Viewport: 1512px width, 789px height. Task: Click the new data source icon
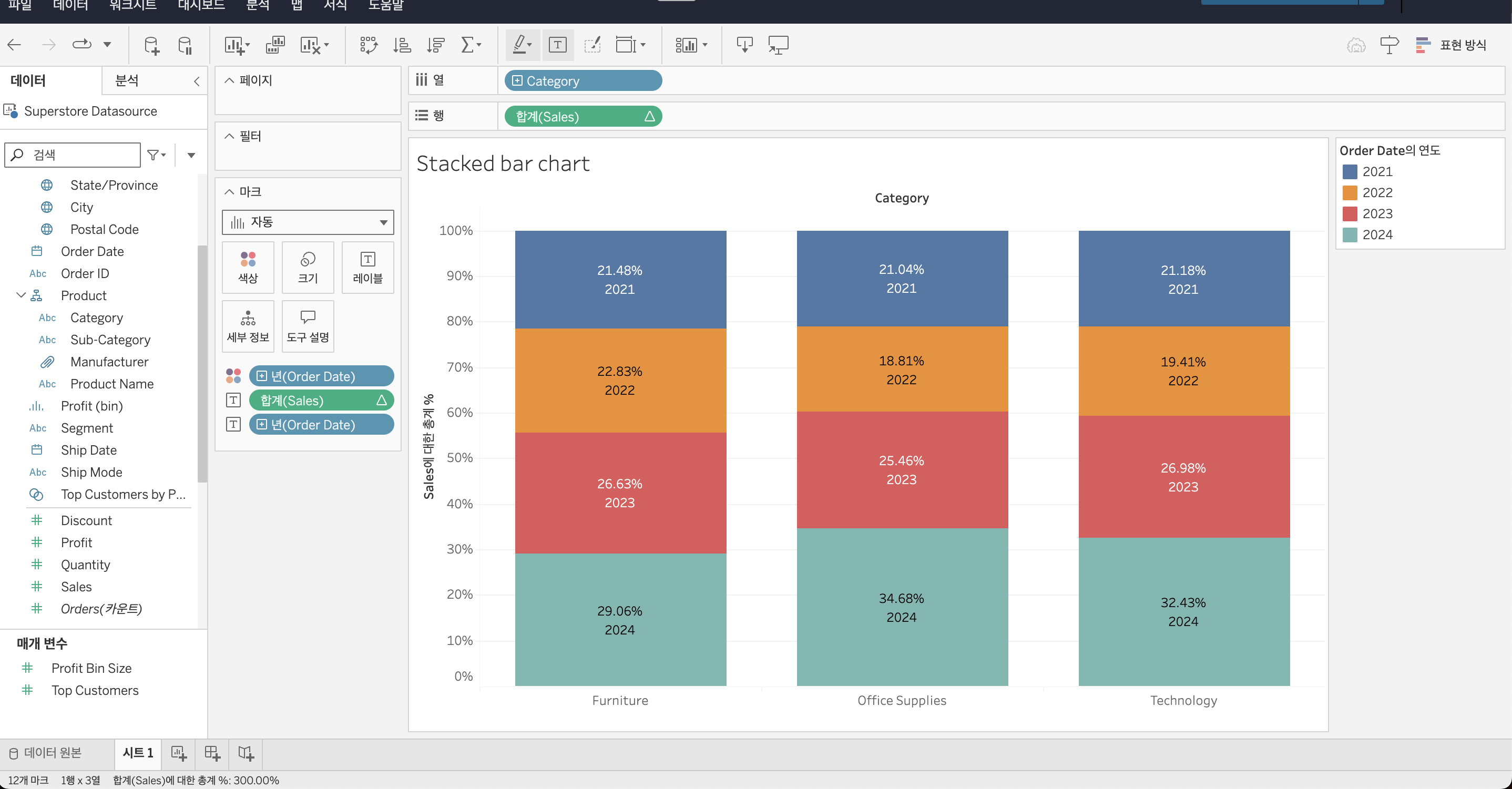(151, 45)
